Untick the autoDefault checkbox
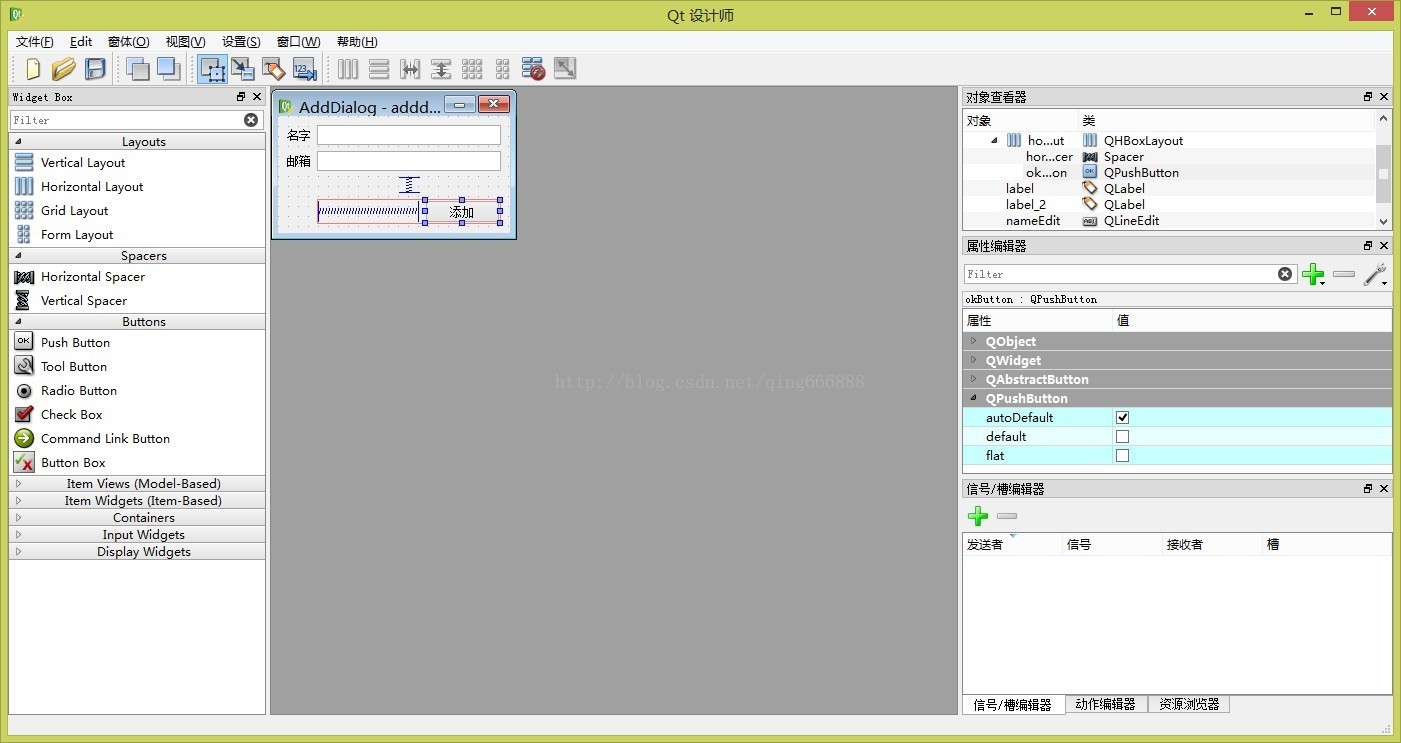Viewport: 1401px width, 743px height. (x=1122, y=418)
